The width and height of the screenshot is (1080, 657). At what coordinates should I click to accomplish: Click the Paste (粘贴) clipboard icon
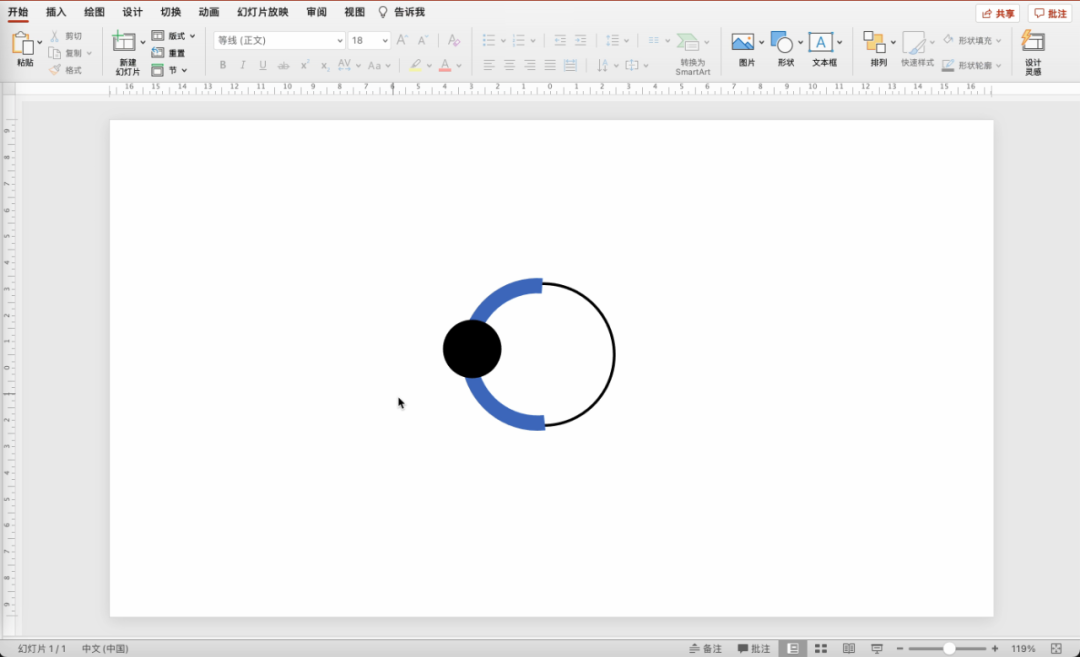click(x=23, y=43)
